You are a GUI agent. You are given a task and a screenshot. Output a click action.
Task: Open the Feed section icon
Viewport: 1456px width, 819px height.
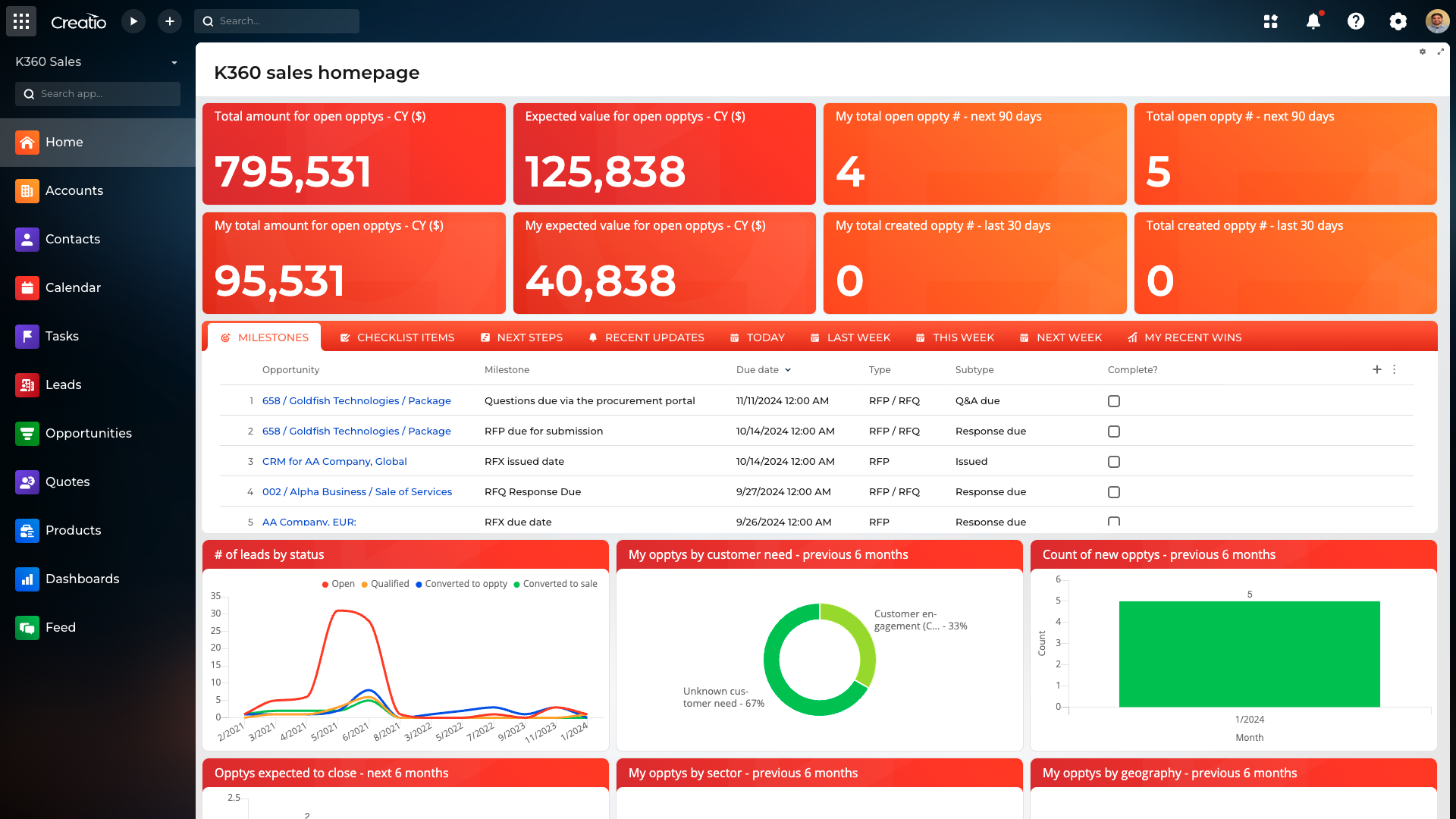tap(27, 628)
